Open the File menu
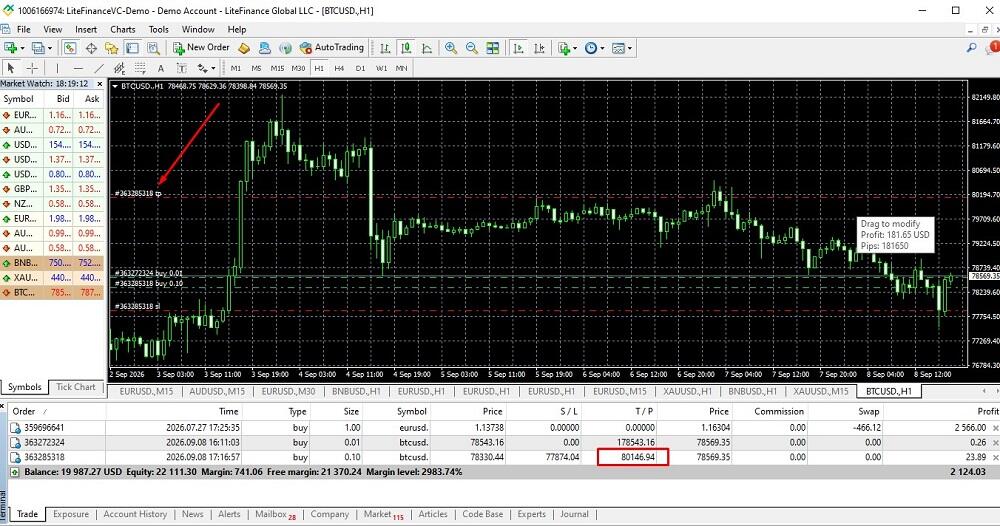Viewport: 1000px width, 526px height. [x=24, y=29]
